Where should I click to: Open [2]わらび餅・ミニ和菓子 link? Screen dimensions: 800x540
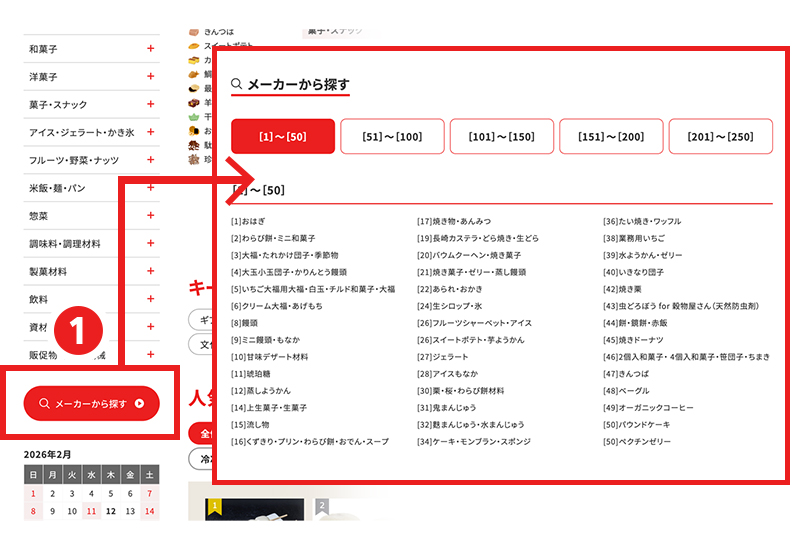coord(273,238)
